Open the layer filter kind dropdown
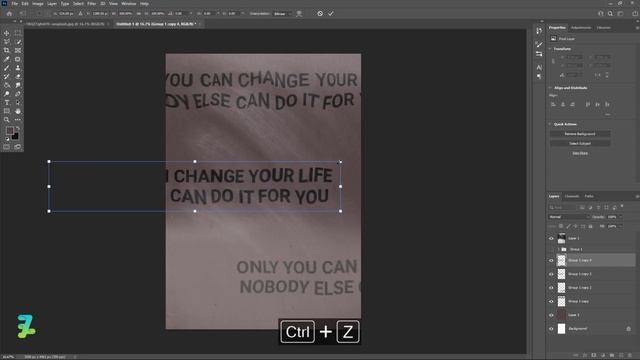640x360 pixels. [563, 207]
